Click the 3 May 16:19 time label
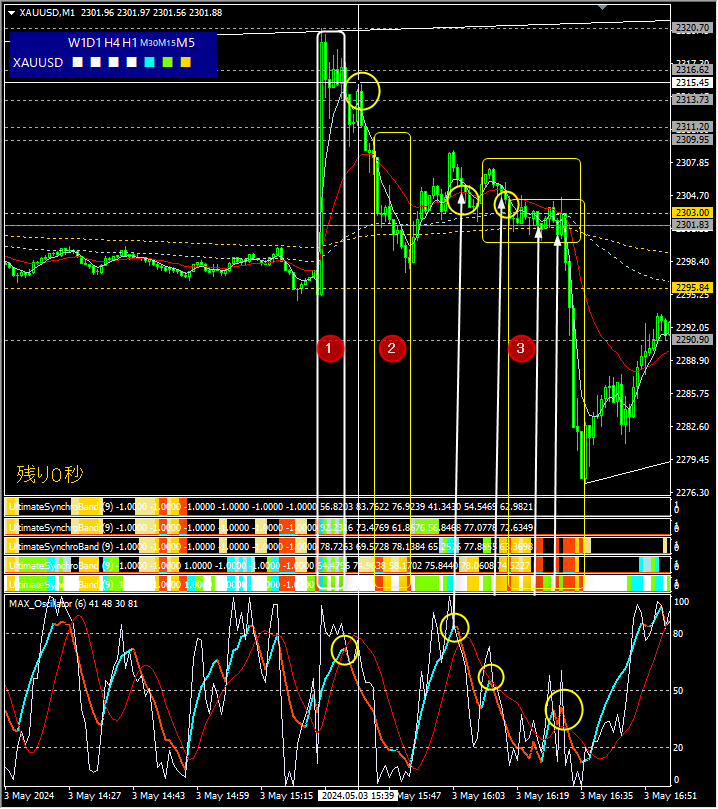The width and height of the screenshot is (718, 809). click(x=542, y=796)
